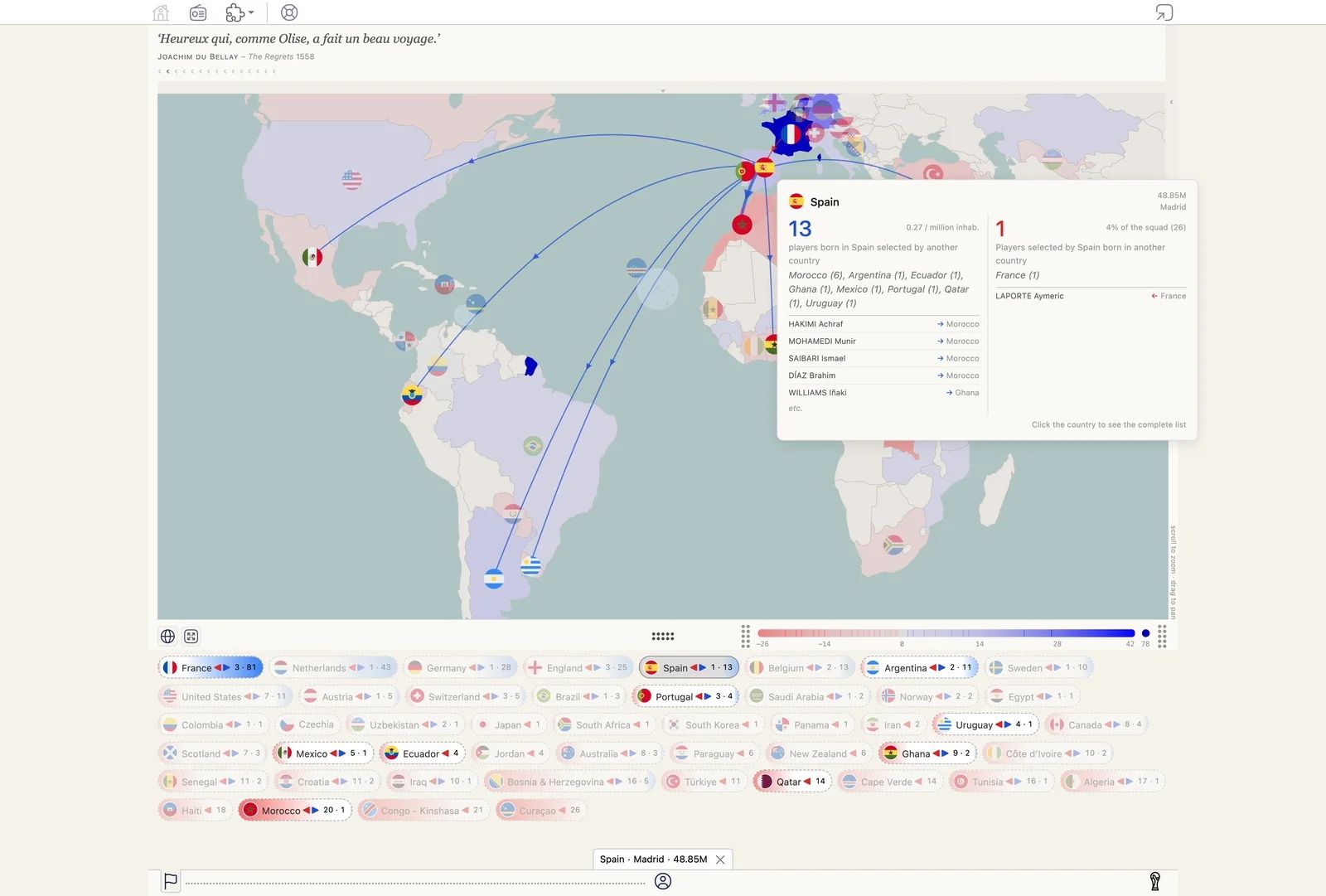1326x896 pixels.
Task: Click the small chevron at map's top-right edge
Action: tap(1171, 102)
